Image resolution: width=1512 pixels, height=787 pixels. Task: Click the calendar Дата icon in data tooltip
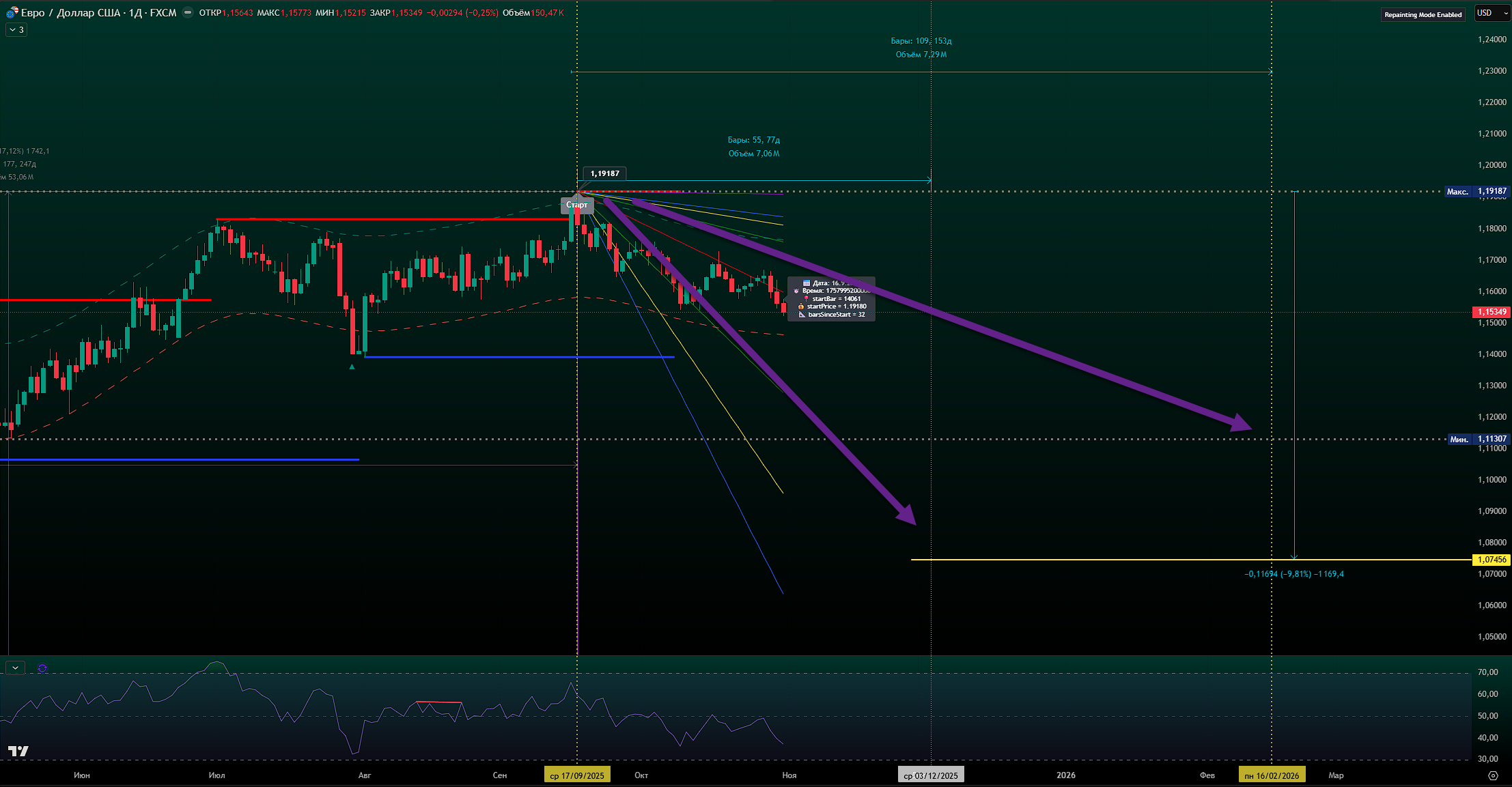click(x=806, y=283)
